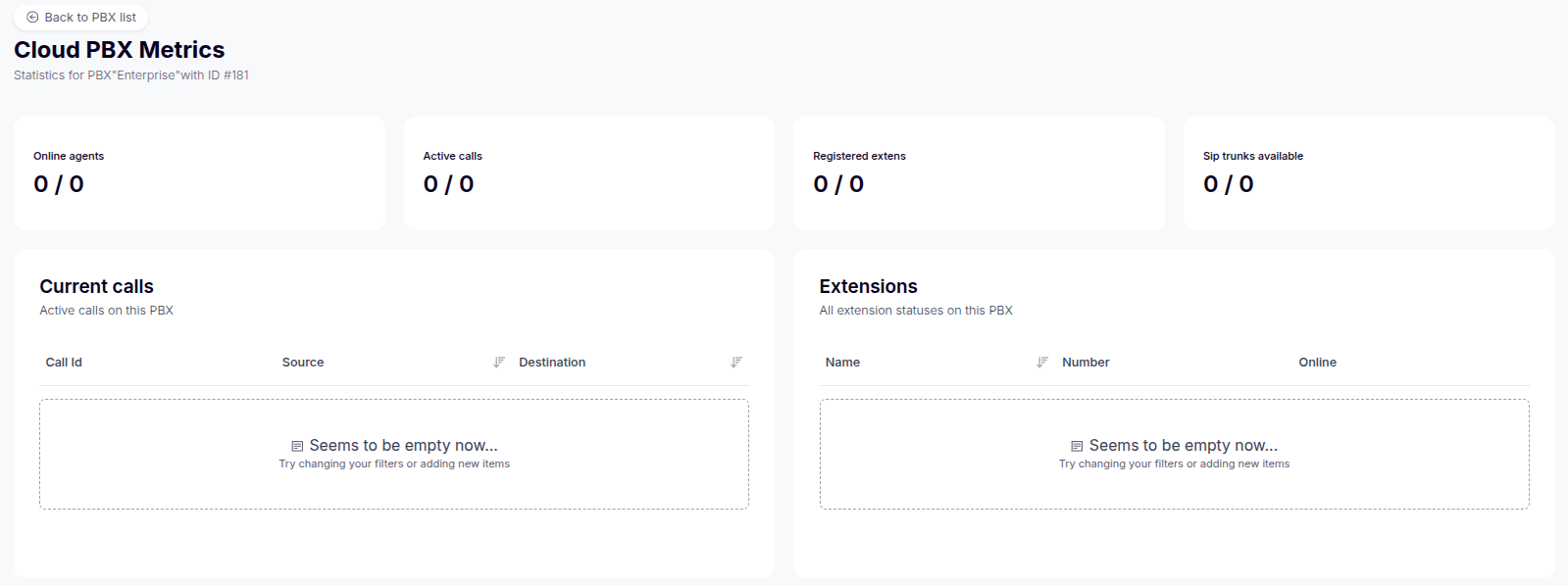The image size is (1568, 585).
Task: Click the Registered extens stat card
Action: (x=979, y=173)
